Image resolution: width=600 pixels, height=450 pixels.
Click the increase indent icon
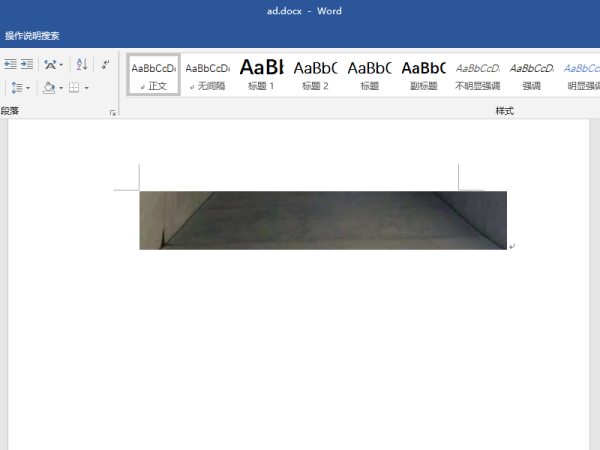click(x=27, y=64)
